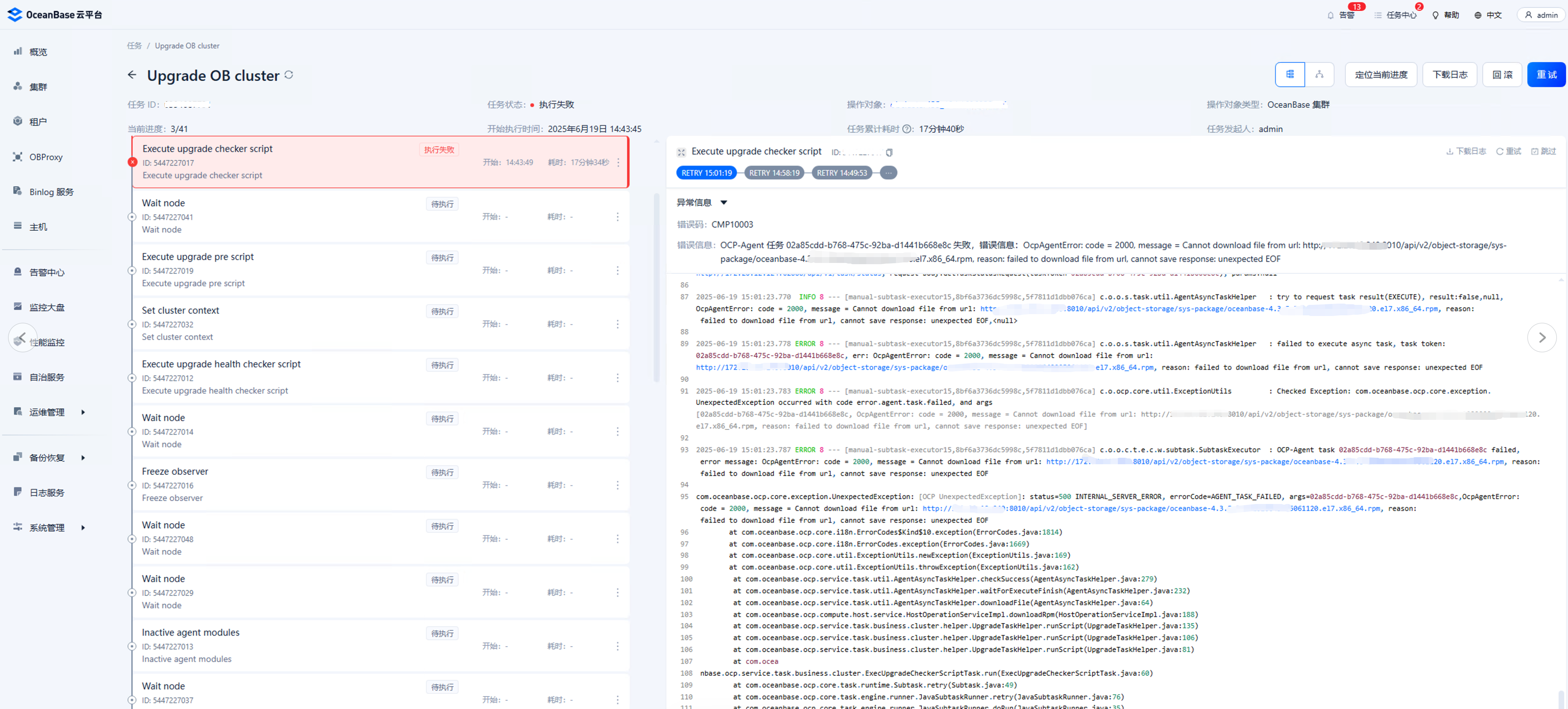The height and width of the screenshot is (709, 1568).
Task: Click the task list vertical scrollbar
Action: (656, 287)
